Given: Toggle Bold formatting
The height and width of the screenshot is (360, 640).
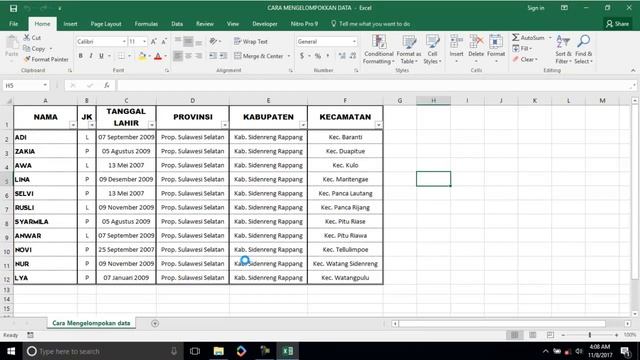Looking at the screenshot, I should [x=80, y=56].
